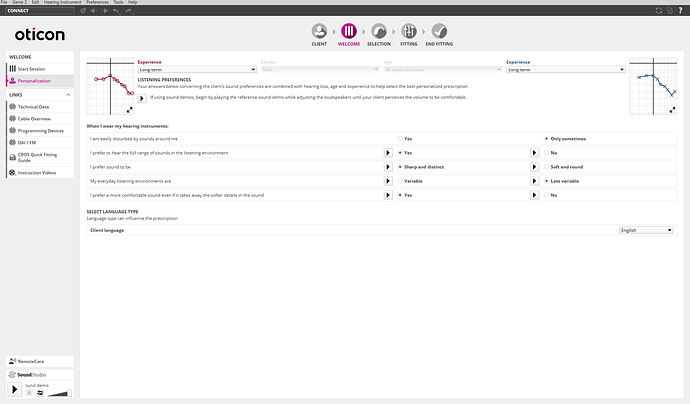The image size is (690, 404).
Task: Select Yes for more comfortable sound
Action: tap(400, 195)
